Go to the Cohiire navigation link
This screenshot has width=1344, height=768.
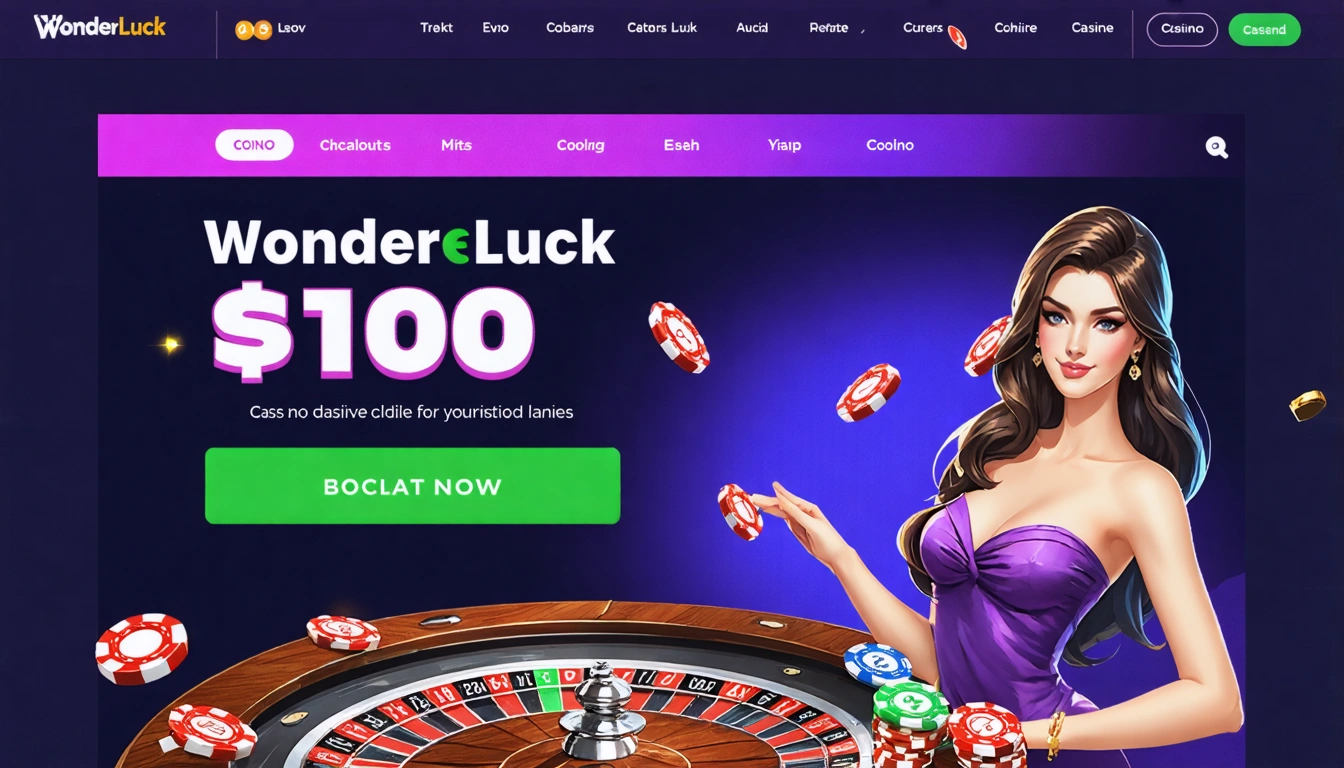click(x=1016, y=28)
